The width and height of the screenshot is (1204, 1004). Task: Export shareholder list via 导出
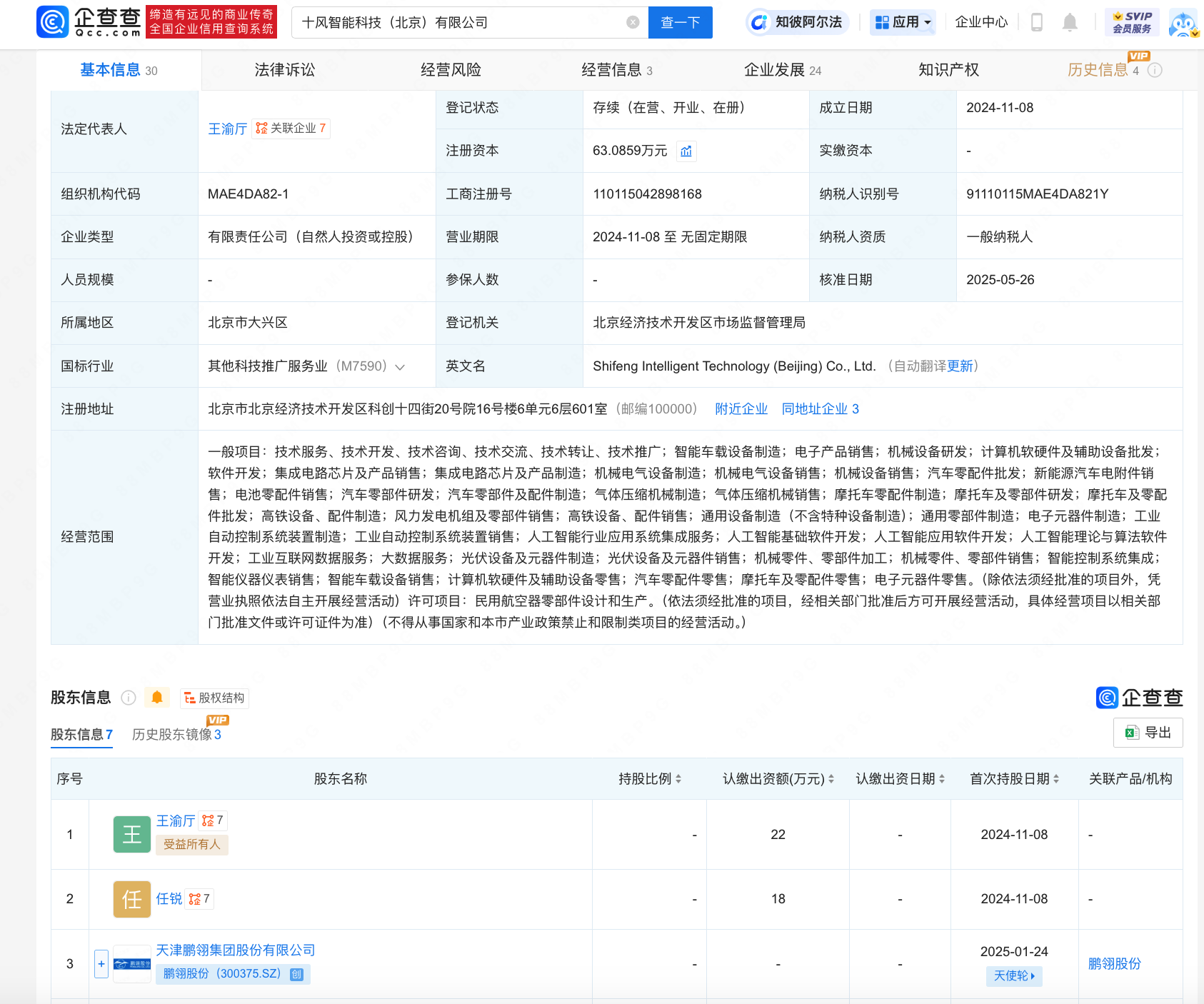(x=1148, y=732)
